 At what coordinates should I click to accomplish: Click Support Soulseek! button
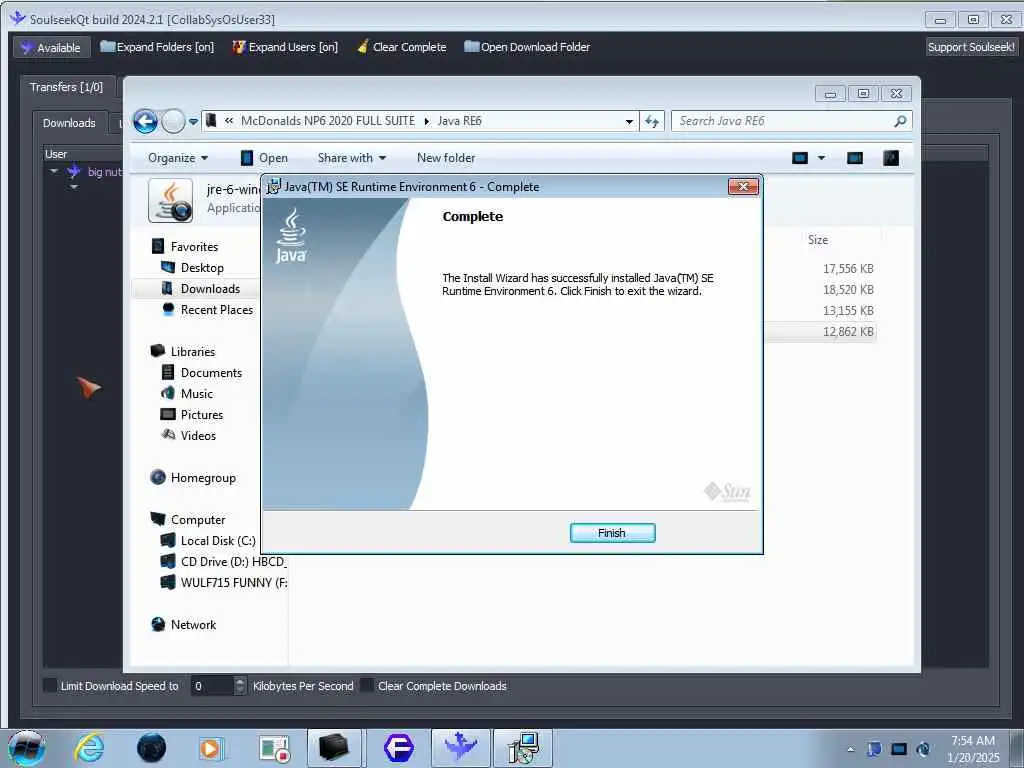(x=971, y=47)
